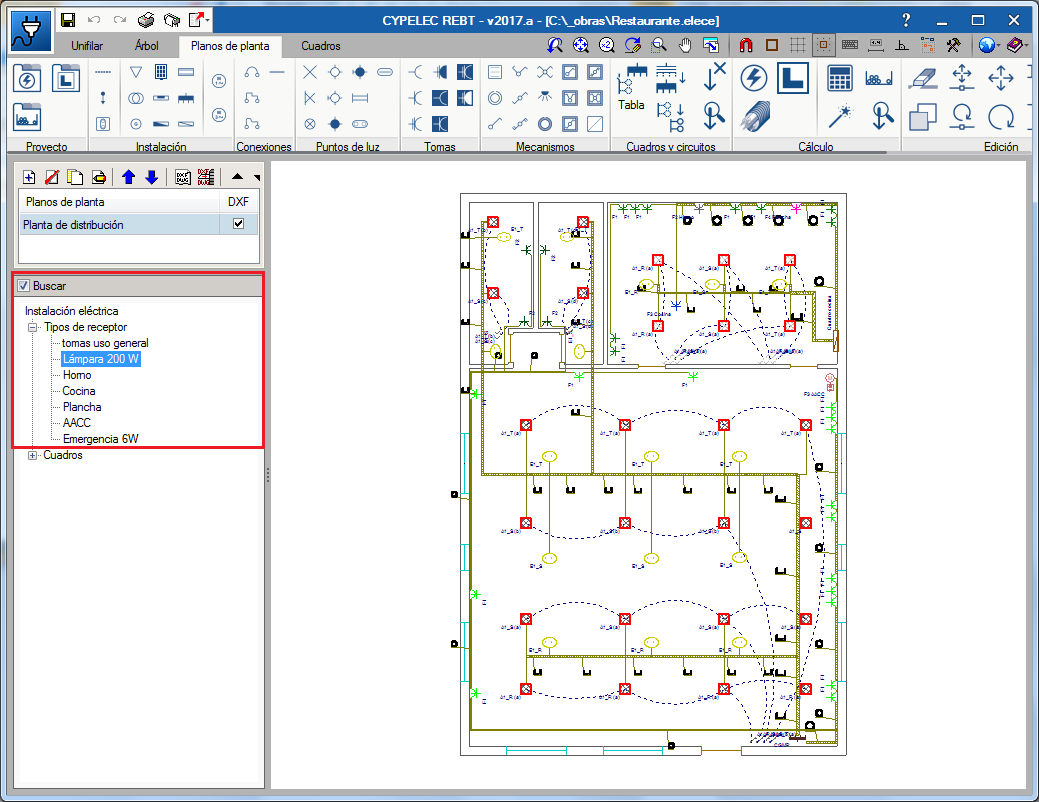Switch to the Árbol tab
The height and width of the screenshot is (802, 1039).
point(146,46)
